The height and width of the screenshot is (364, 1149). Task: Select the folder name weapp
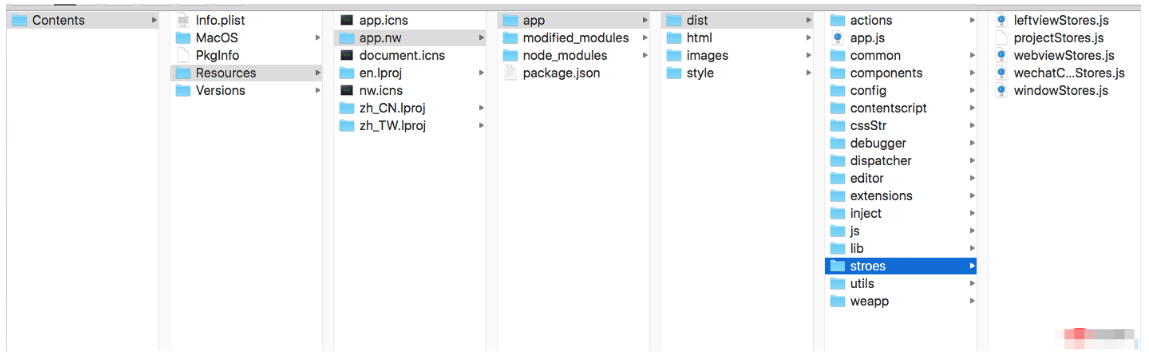coord(870,301)
